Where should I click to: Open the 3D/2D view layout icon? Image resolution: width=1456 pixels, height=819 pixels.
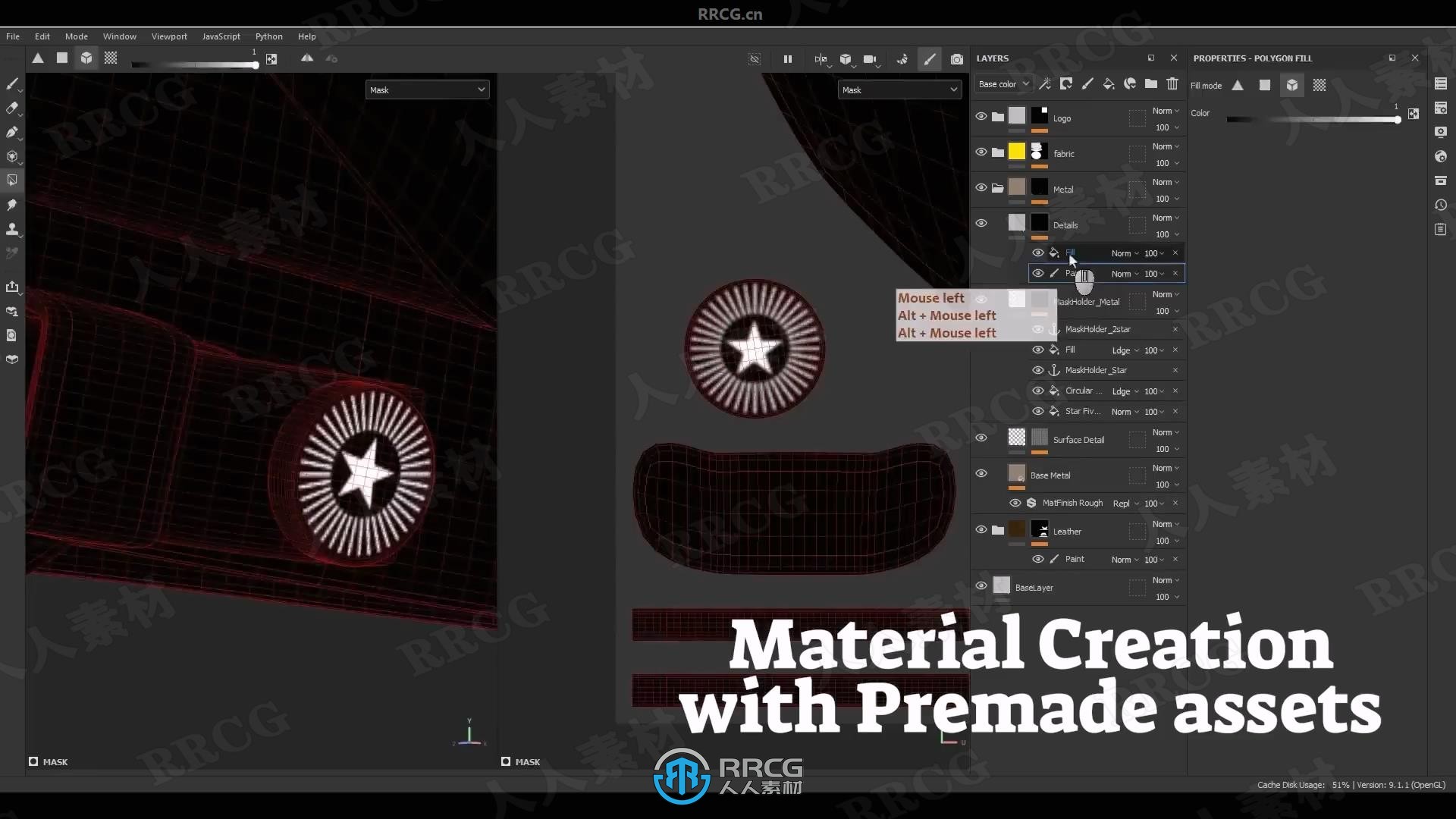coord(821,59)
